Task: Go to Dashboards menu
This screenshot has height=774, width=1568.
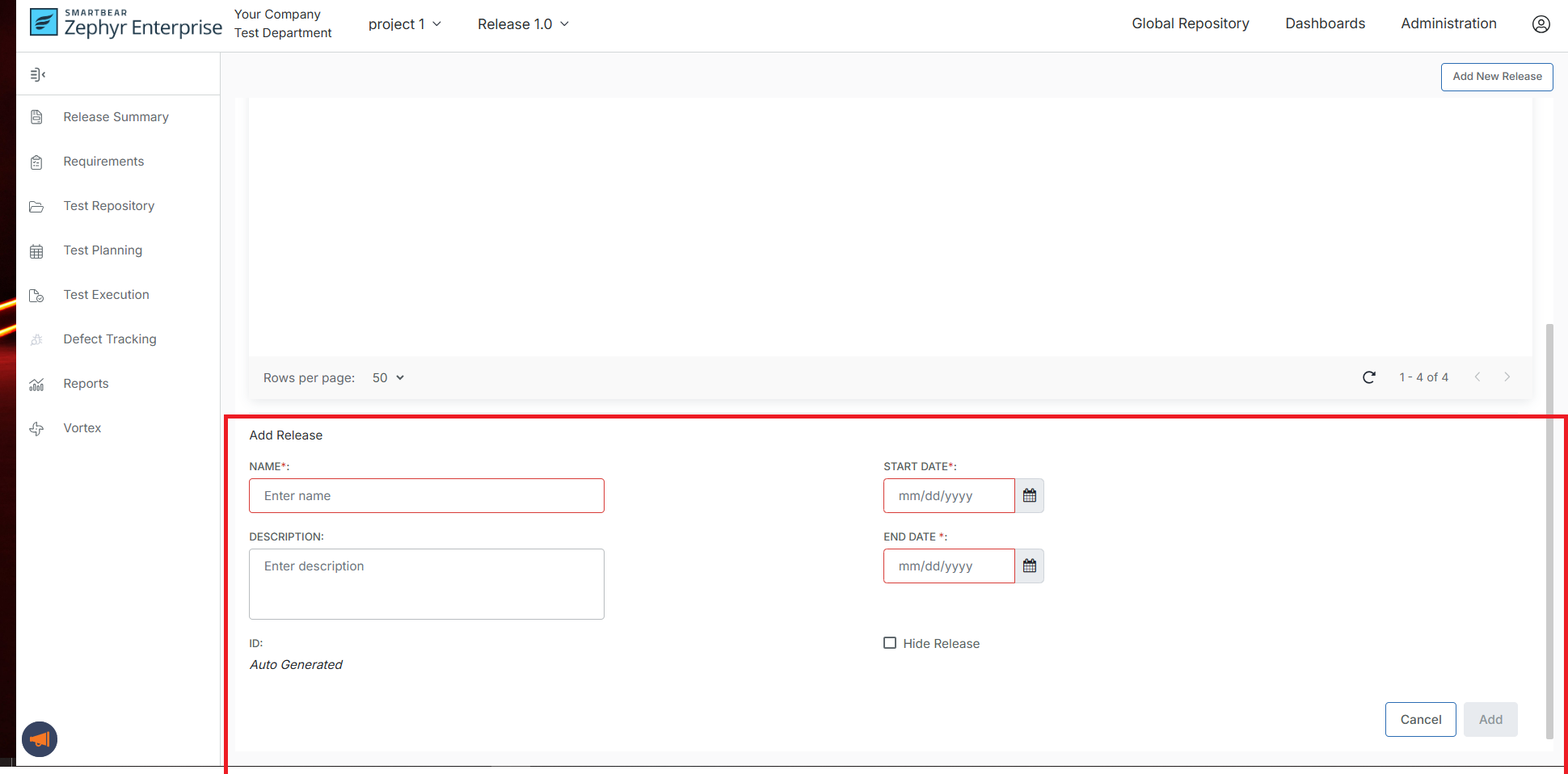Action: coord(1325,23)
